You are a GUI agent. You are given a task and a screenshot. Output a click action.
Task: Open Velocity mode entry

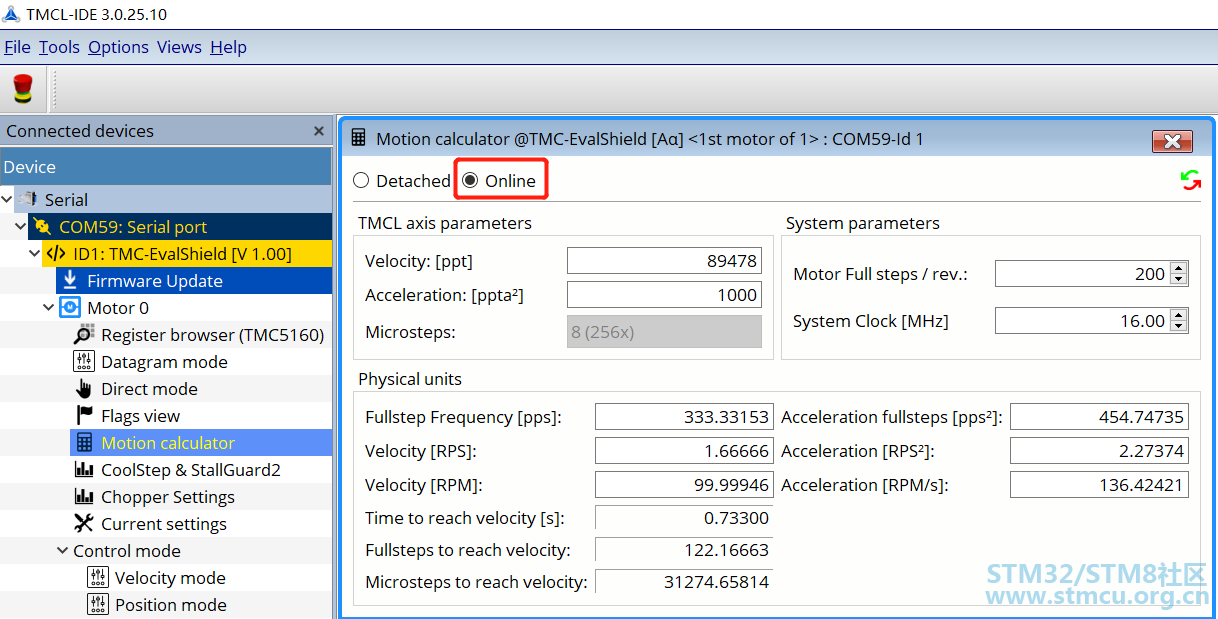170,578
